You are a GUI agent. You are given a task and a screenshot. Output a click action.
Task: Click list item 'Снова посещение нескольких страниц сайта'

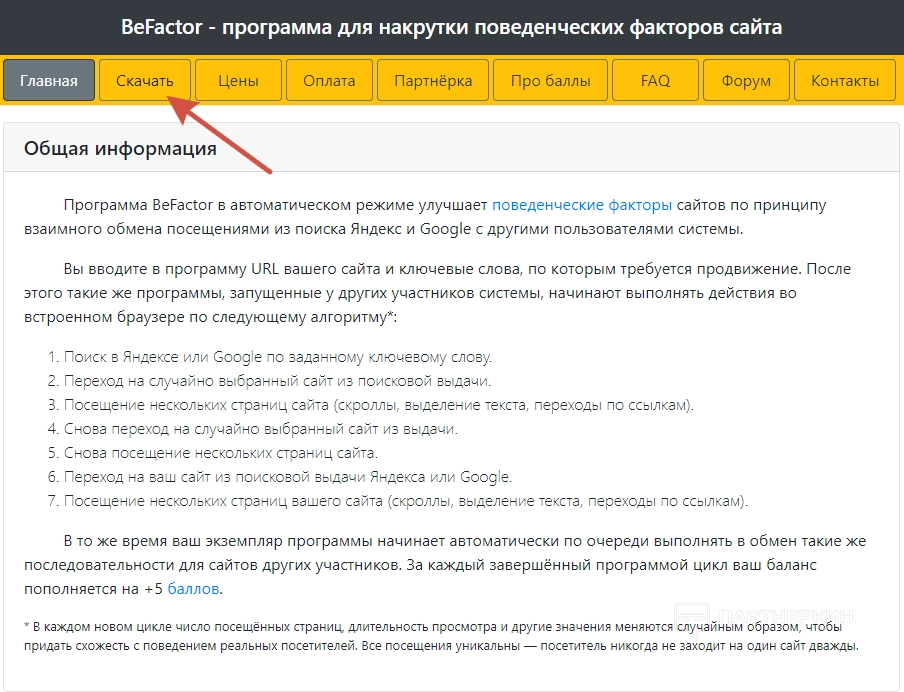click(221, 453)
